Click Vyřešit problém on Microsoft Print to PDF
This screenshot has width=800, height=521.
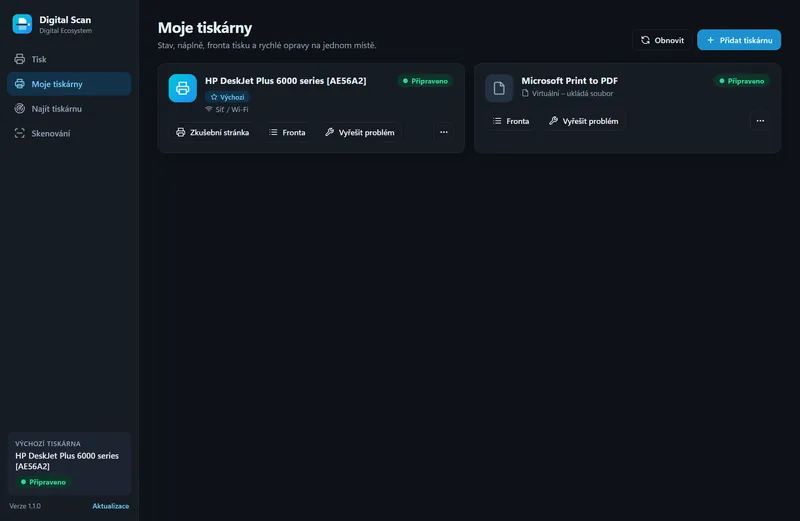coord(584,121)
